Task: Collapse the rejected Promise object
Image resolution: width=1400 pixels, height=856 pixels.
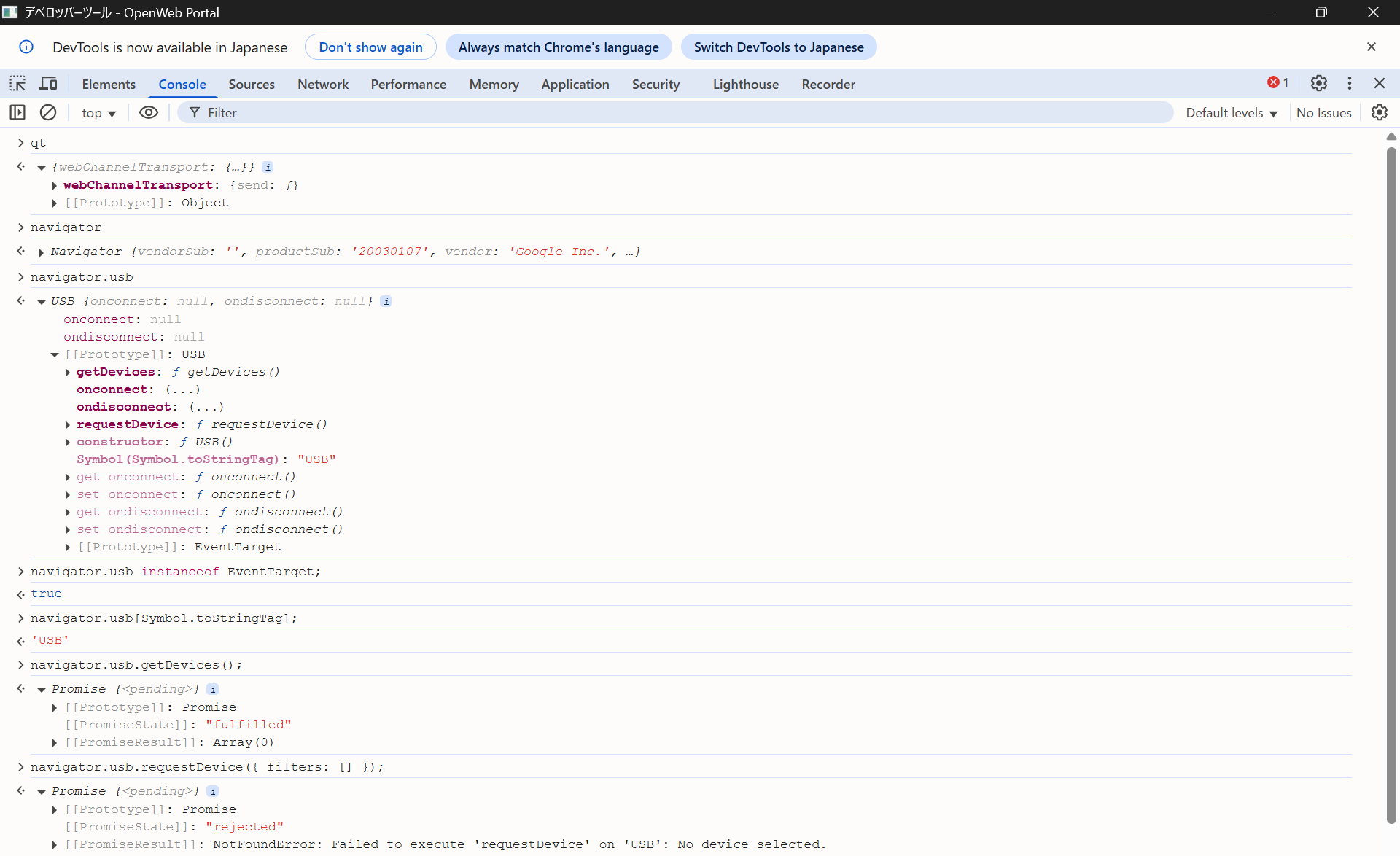Action: (x=42, y=792)
